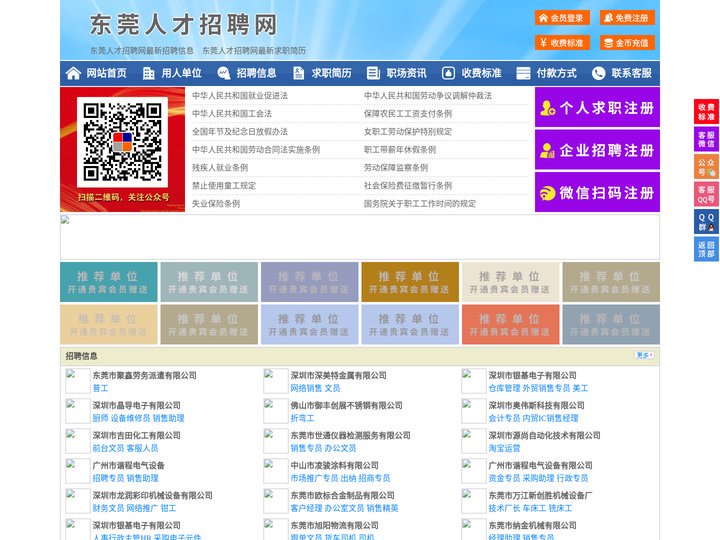Image resolution: width=720 pixels, height=540 pixels.
Task: Click the document icon beside 求职简历
Action: (298, 73)
